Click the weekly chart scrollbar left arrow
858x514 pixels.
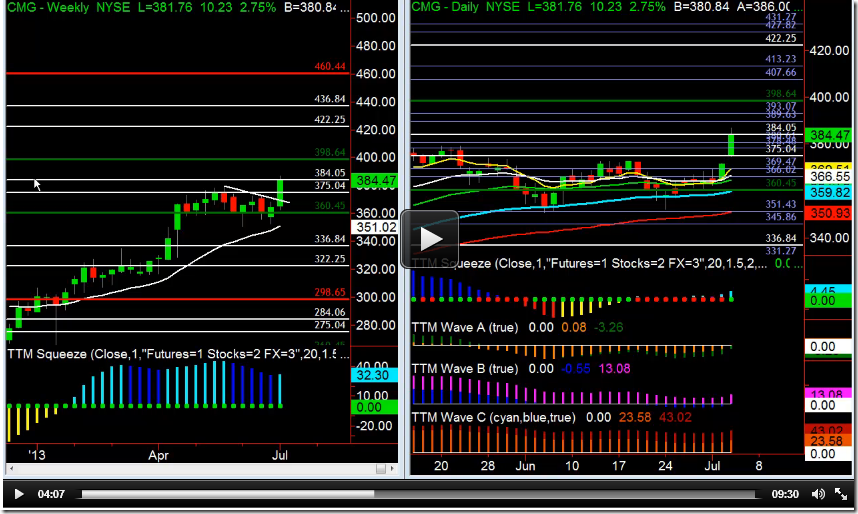(11, 469)
